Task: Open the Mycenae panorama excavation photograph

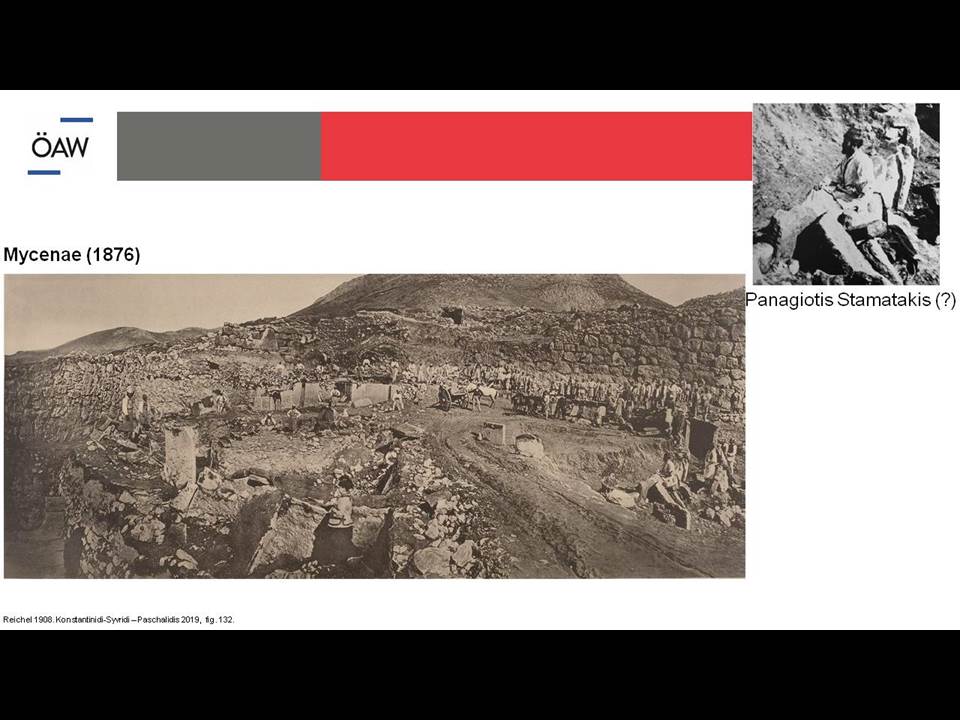Action: coord(375,426)
